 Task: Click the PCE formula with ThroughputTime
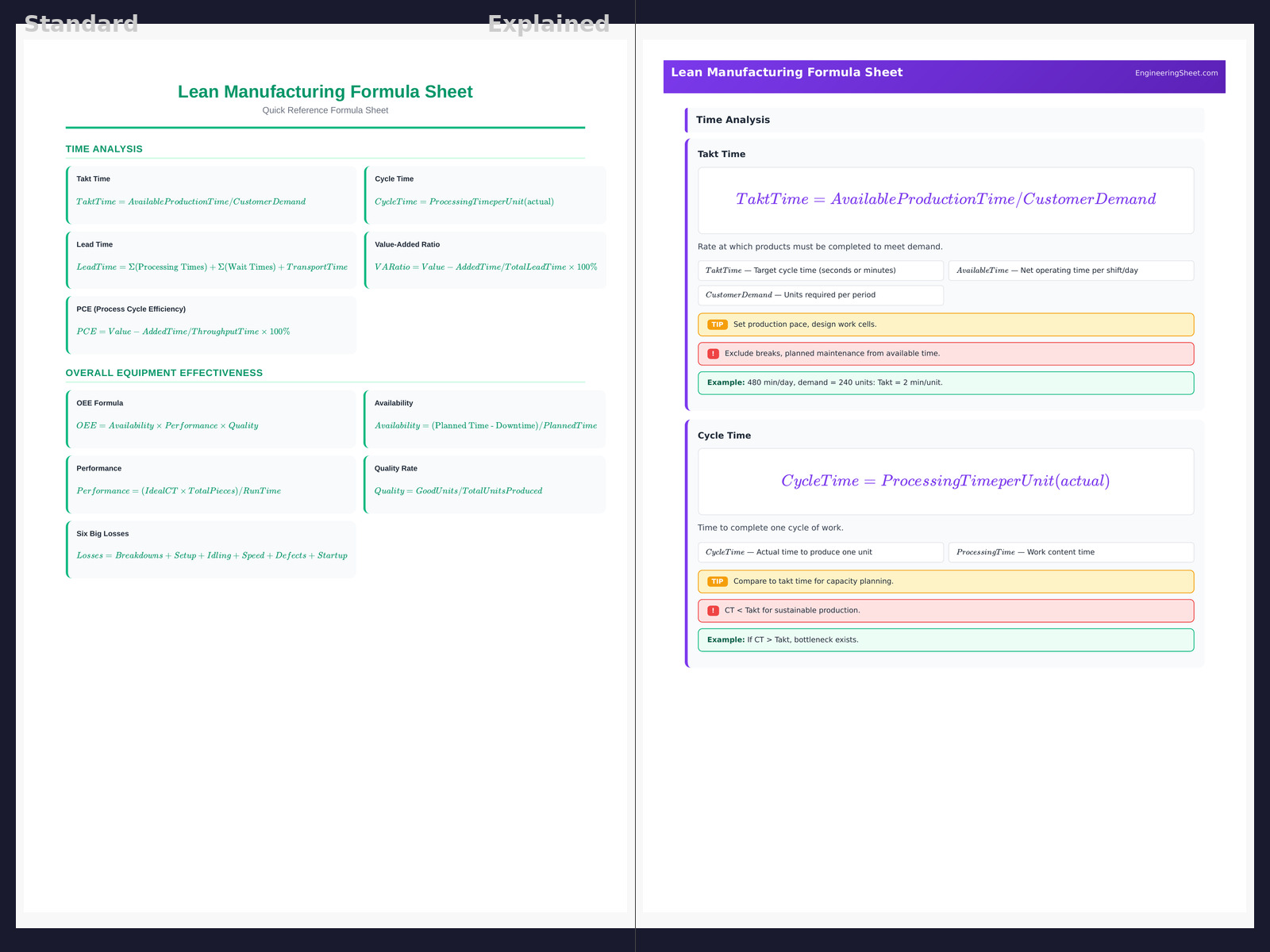click(x=183, y=332)
